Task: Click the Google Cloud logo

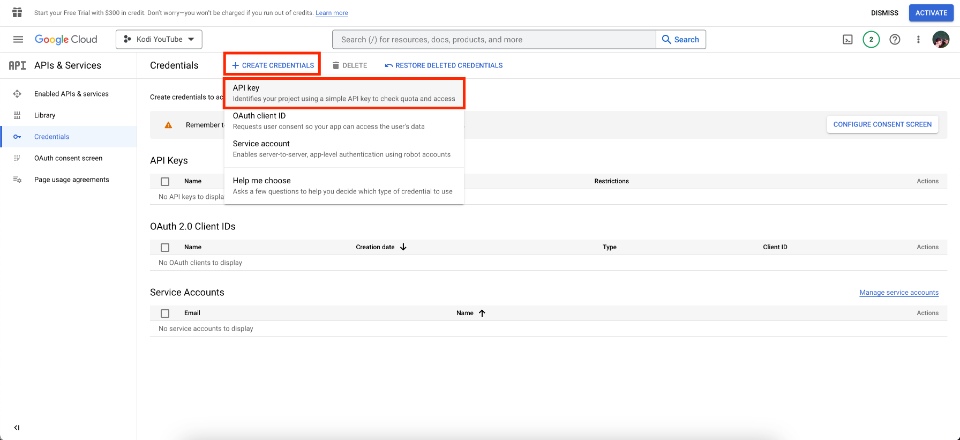Action: click(66, 39)
